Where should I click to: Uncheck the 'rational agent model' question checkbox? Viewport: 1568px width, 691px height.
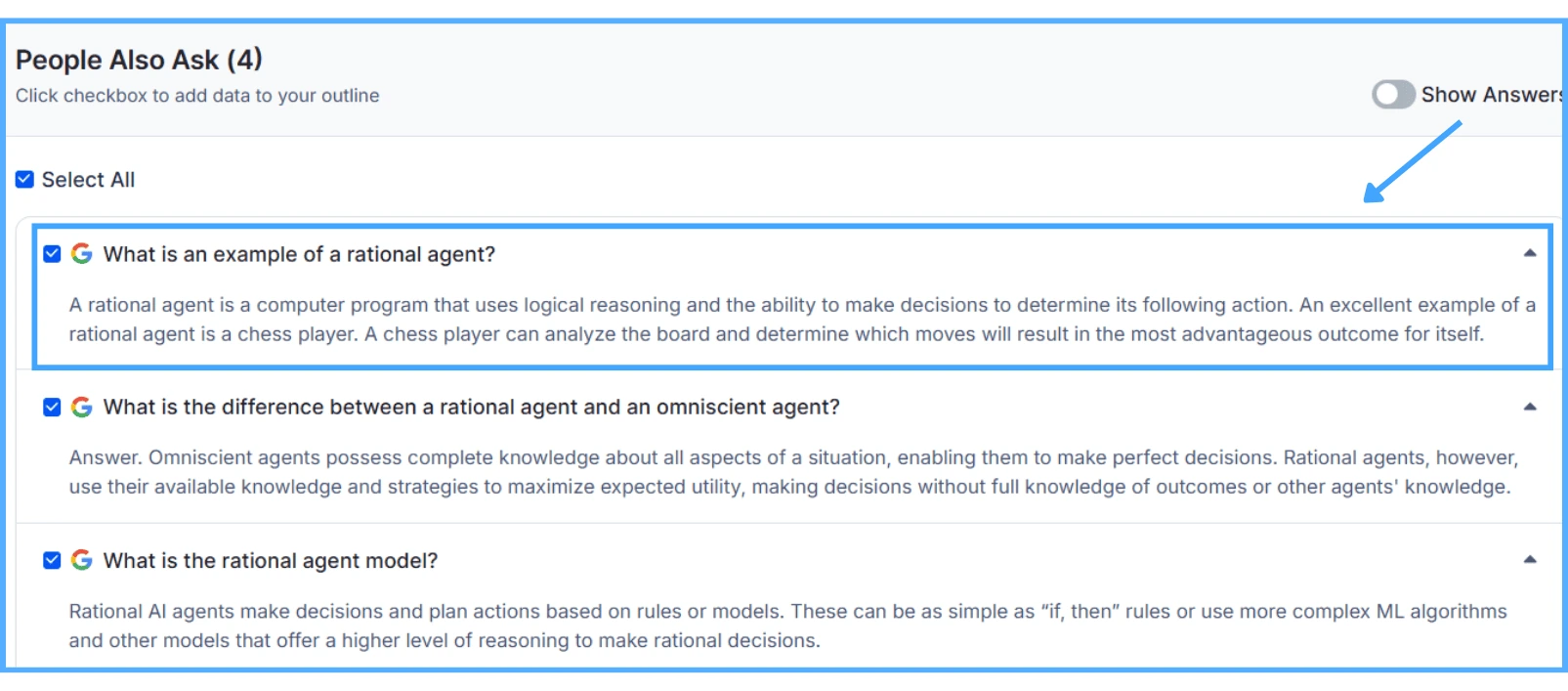53,560
